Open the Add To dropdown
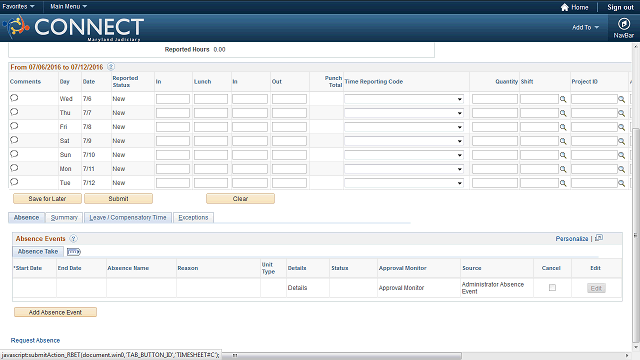This screenshot has width=640, height=360. 585,27
